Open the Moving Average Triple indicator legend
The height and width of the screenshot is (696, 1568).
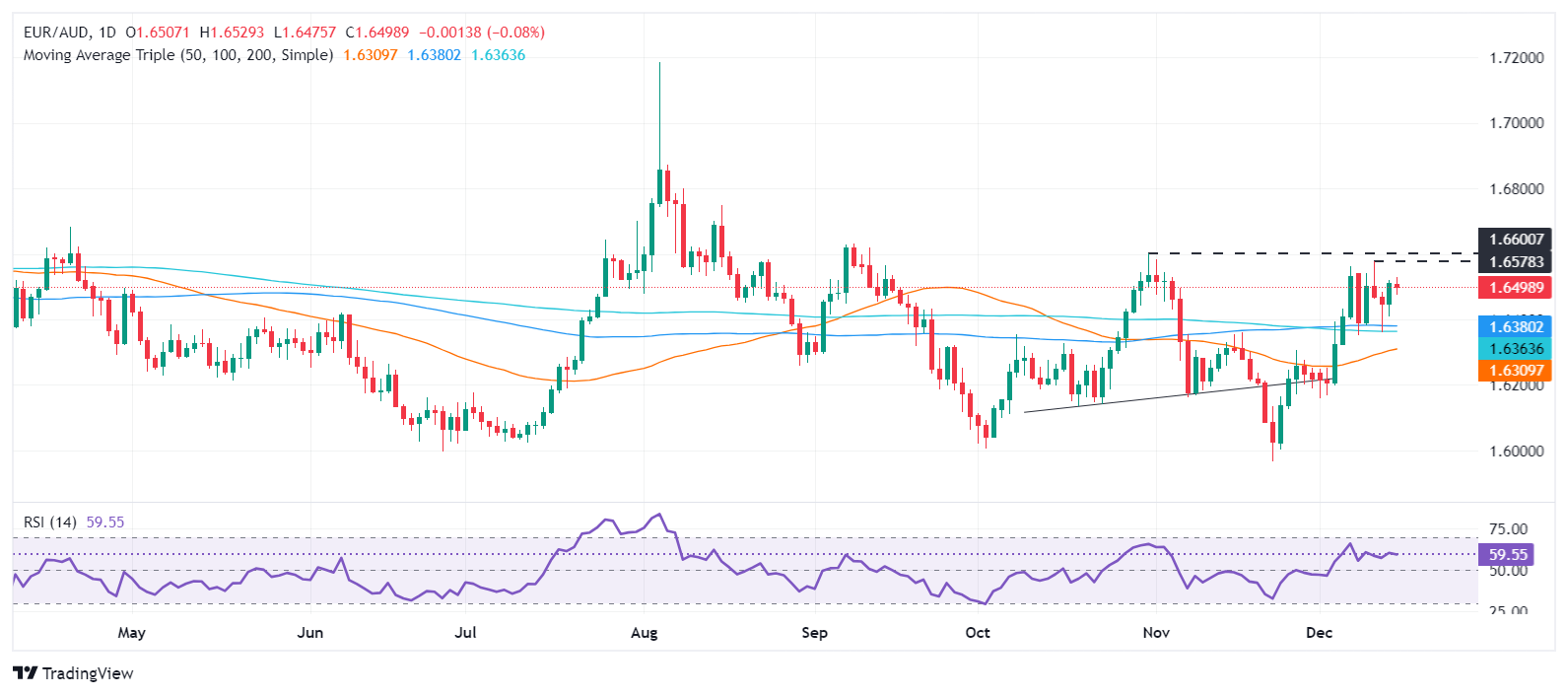pos(177,55)
